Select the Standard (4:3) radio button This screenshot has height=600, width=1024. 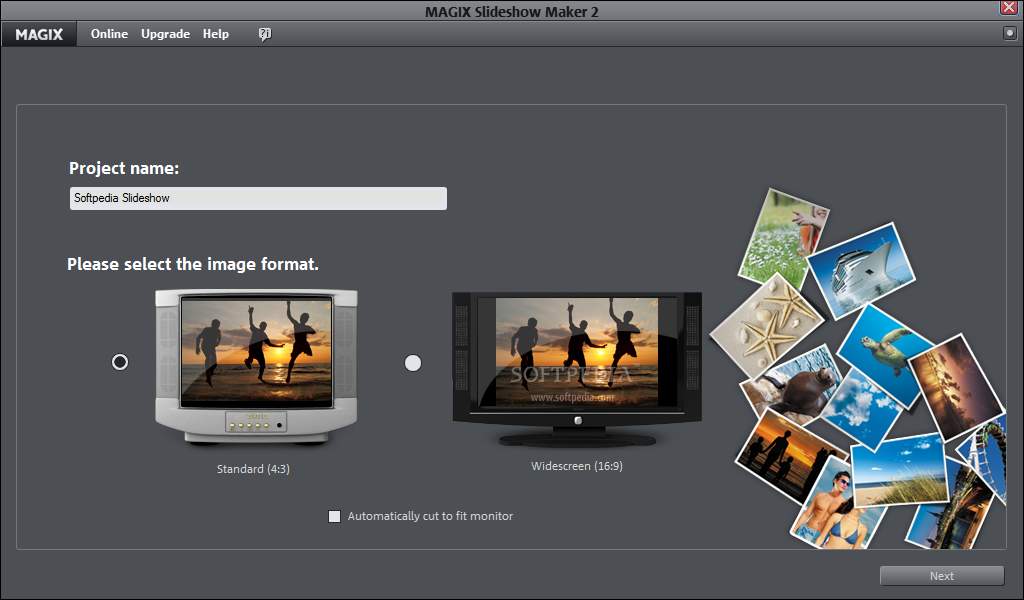120,362
